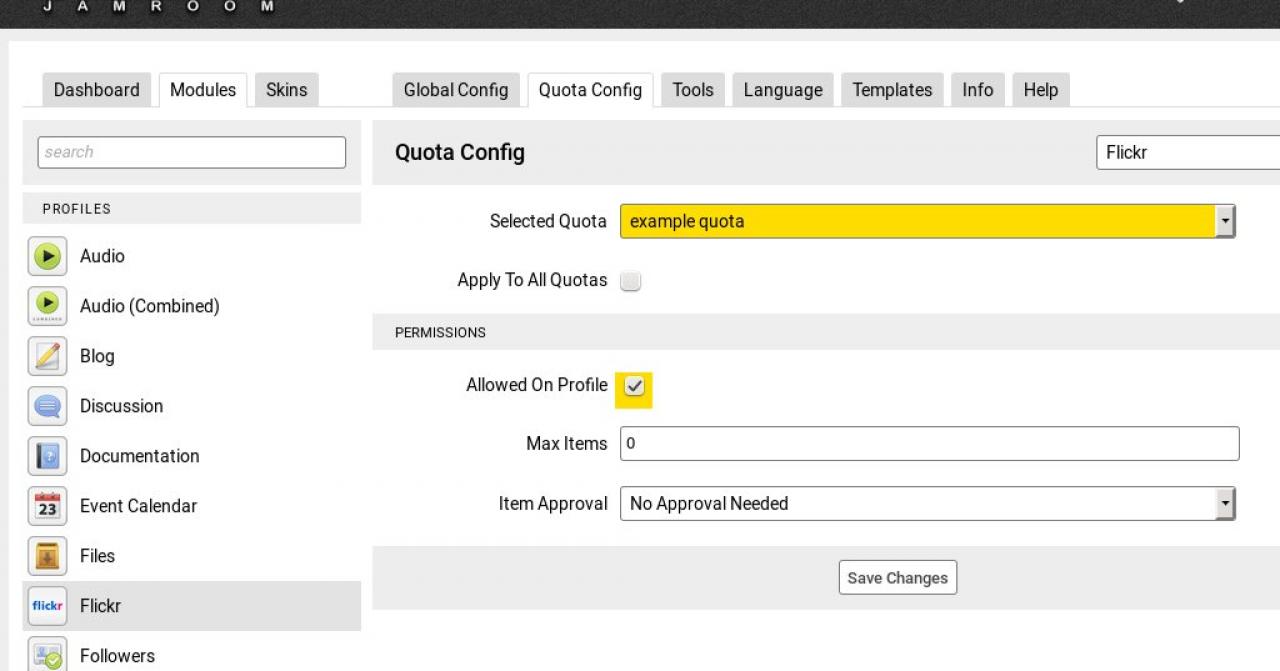Screen dimensions: 1280x671
Task: Click the Audio (Combined) module icon
Action: pyautogui.click(x=47, y=306)
